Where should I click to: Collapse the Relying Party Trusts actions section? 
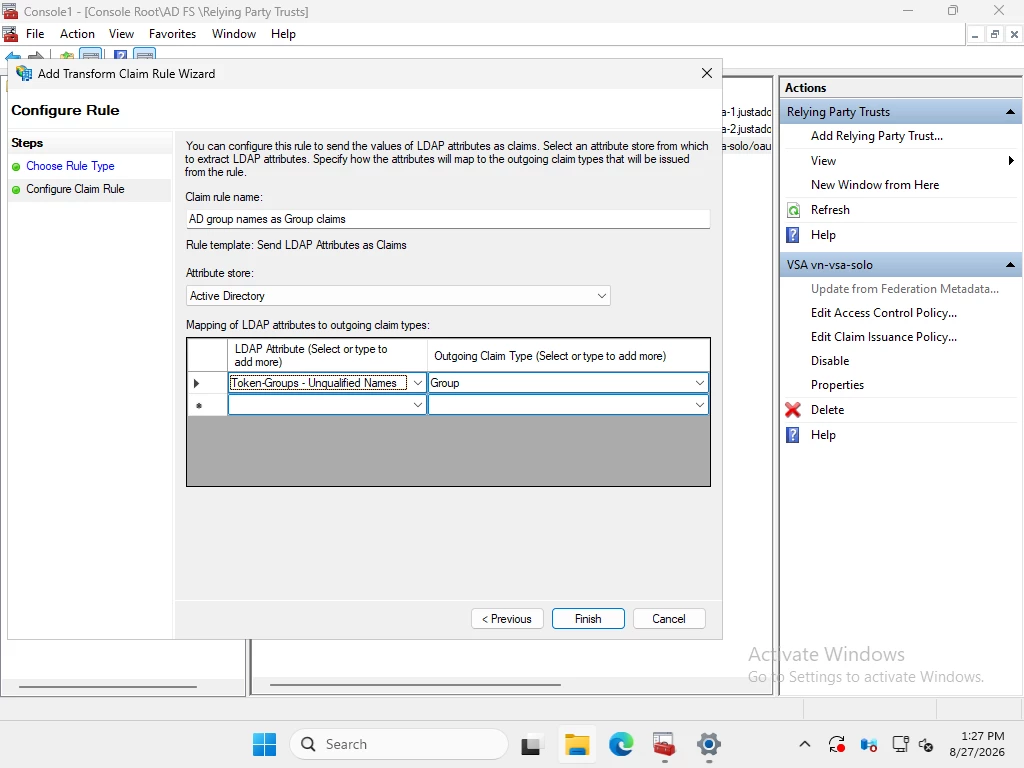pyautogui.click(x=1010, y=112)
